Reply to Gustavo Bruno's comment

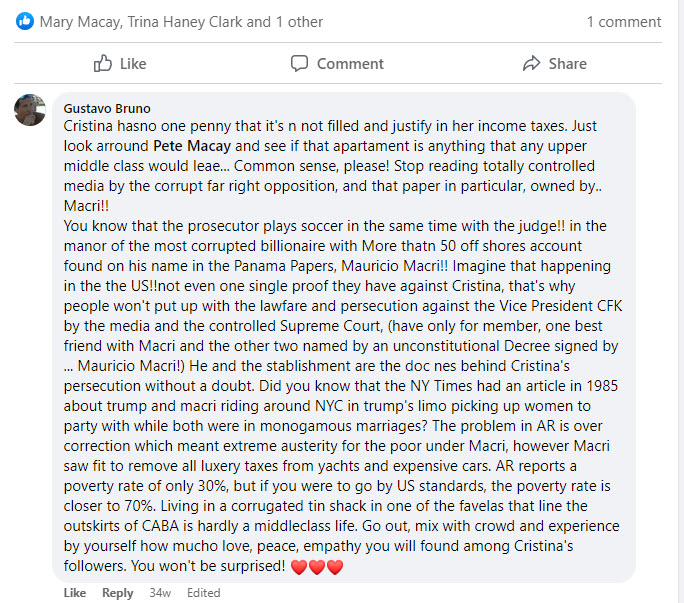pos(117,593)
